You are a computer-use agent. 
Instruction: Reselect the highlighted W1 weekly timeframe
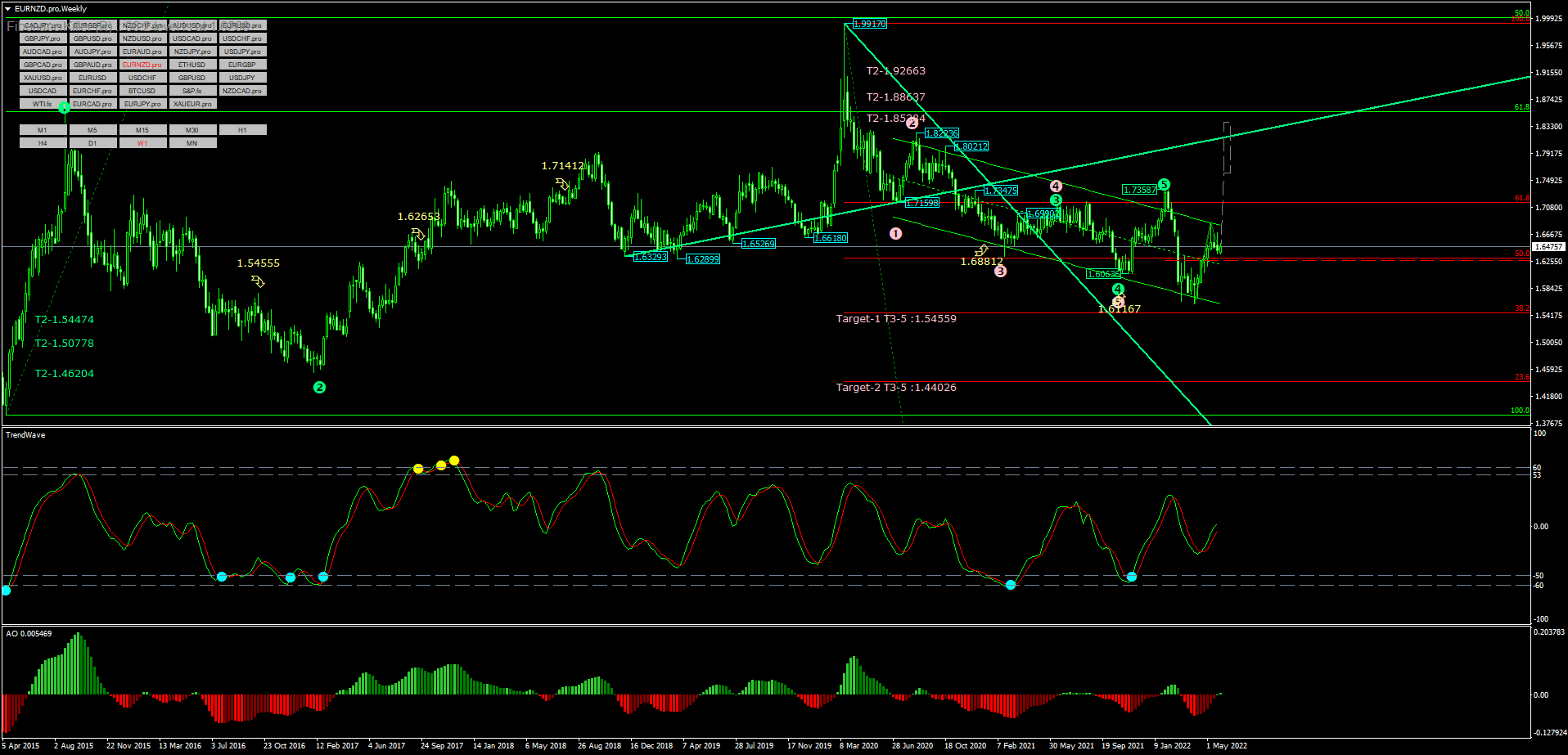click(x=142, y=142)
